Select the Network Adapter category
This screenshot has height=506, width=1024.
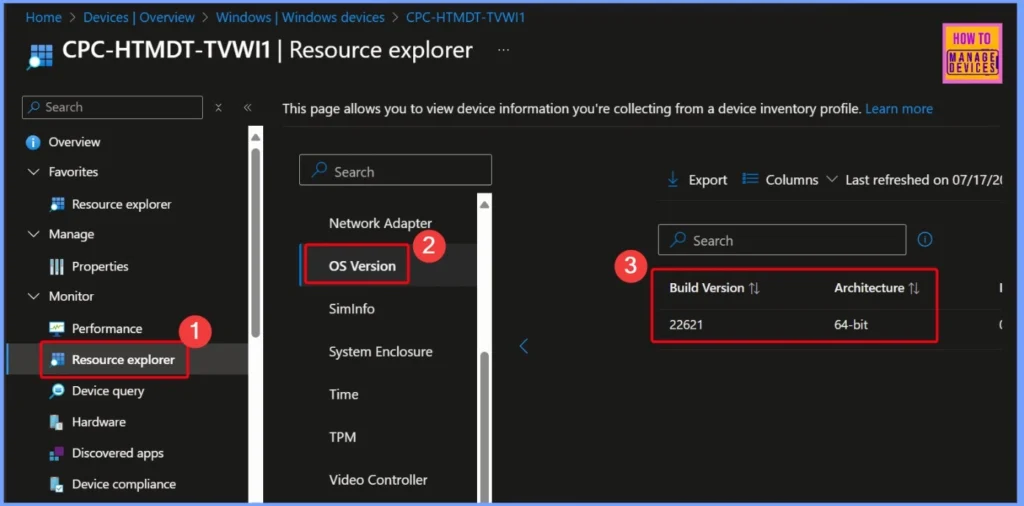(x=381, y=223)
